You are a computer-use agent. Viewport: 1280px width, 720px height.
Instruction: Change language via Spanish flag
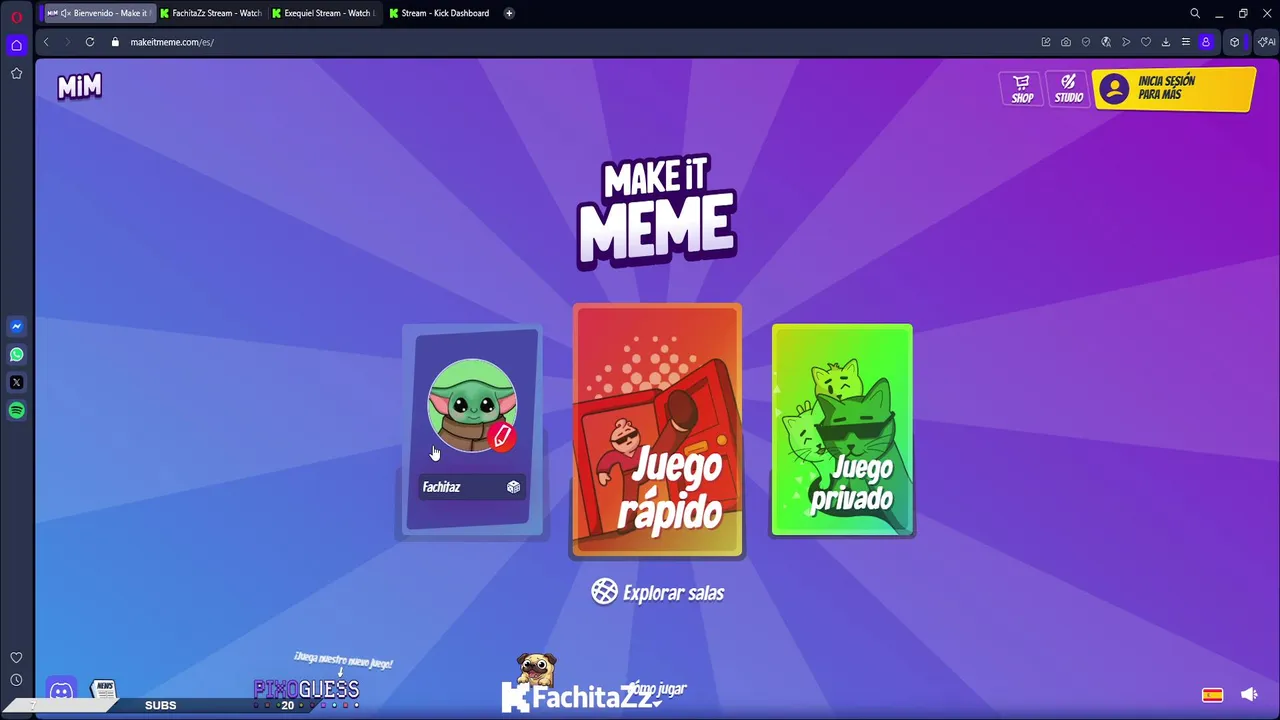tap(1212, 694)
